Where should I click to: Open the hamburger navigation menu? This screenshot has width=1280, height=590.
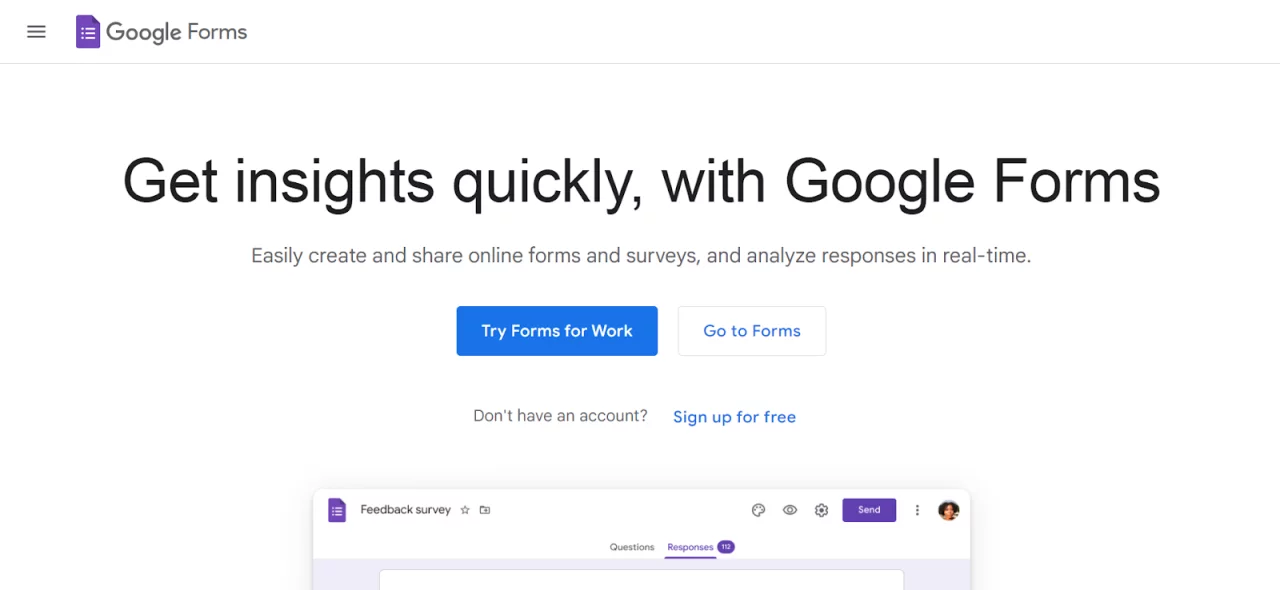coord(36,31)
